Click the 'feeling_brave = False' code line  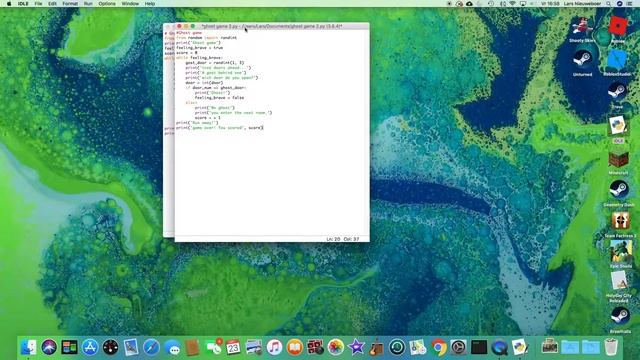[x=219, y=98]
